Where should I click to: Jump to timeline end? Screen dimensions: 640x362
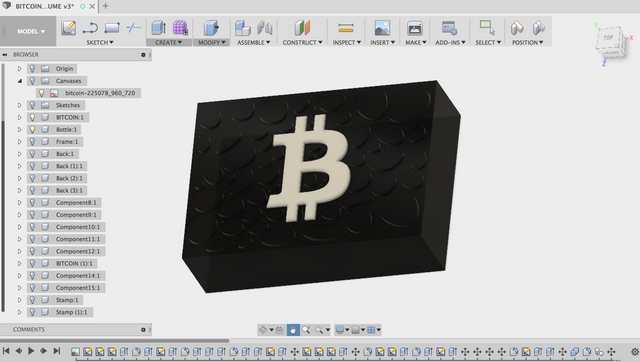pyautogui.click(x=57, y=351)
